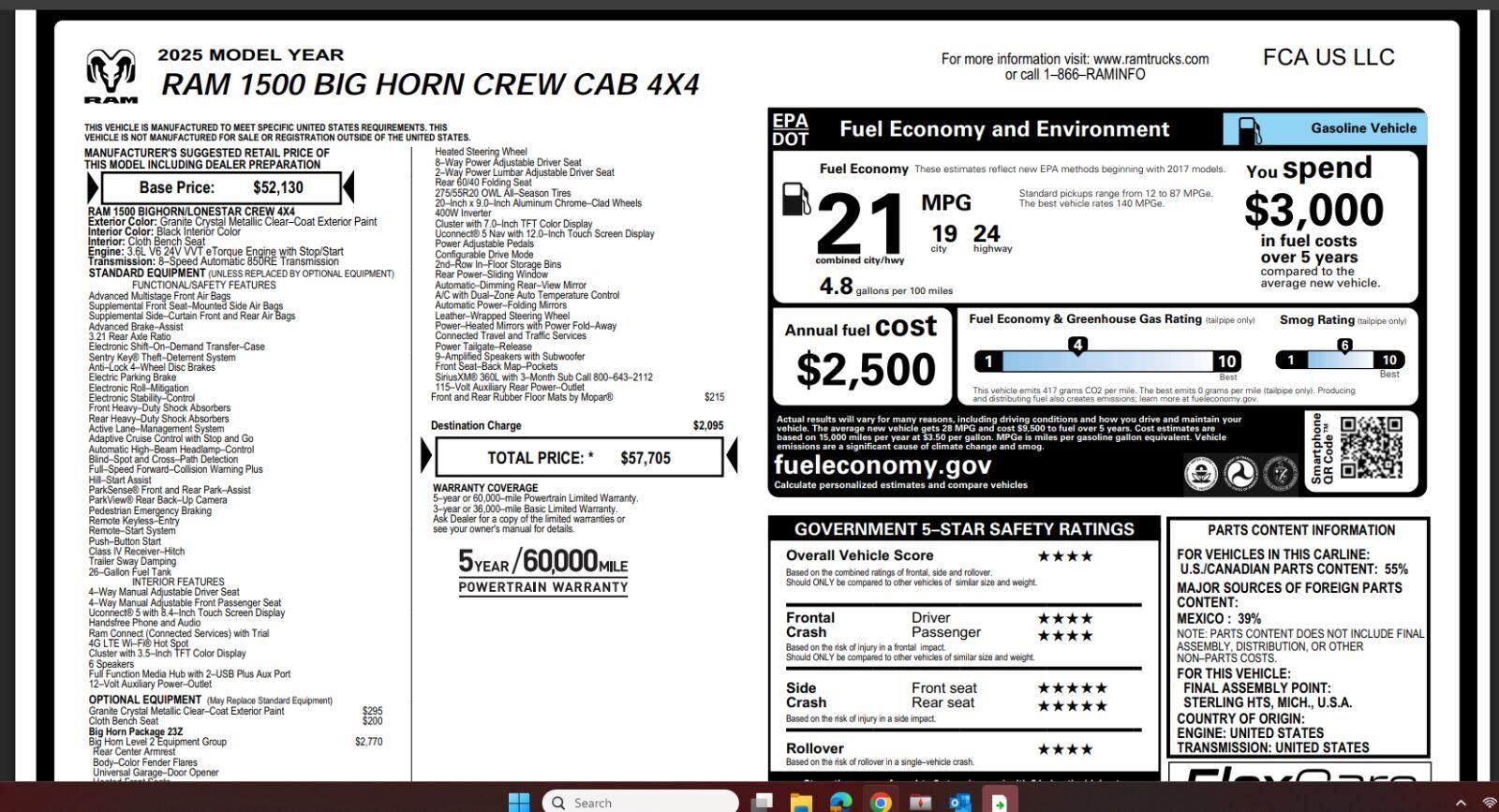Click the 1-866-RAMINFO phone number

coord(1093,75)
